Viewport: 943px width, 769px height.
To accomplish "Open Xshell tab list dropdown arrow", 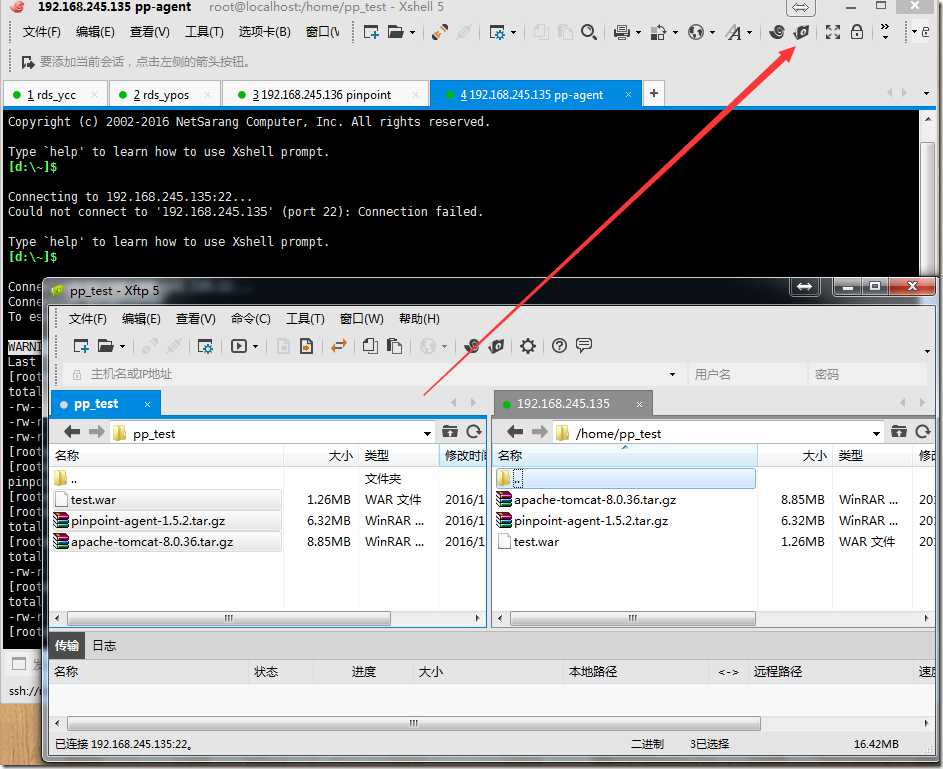I will coord(926,93).
